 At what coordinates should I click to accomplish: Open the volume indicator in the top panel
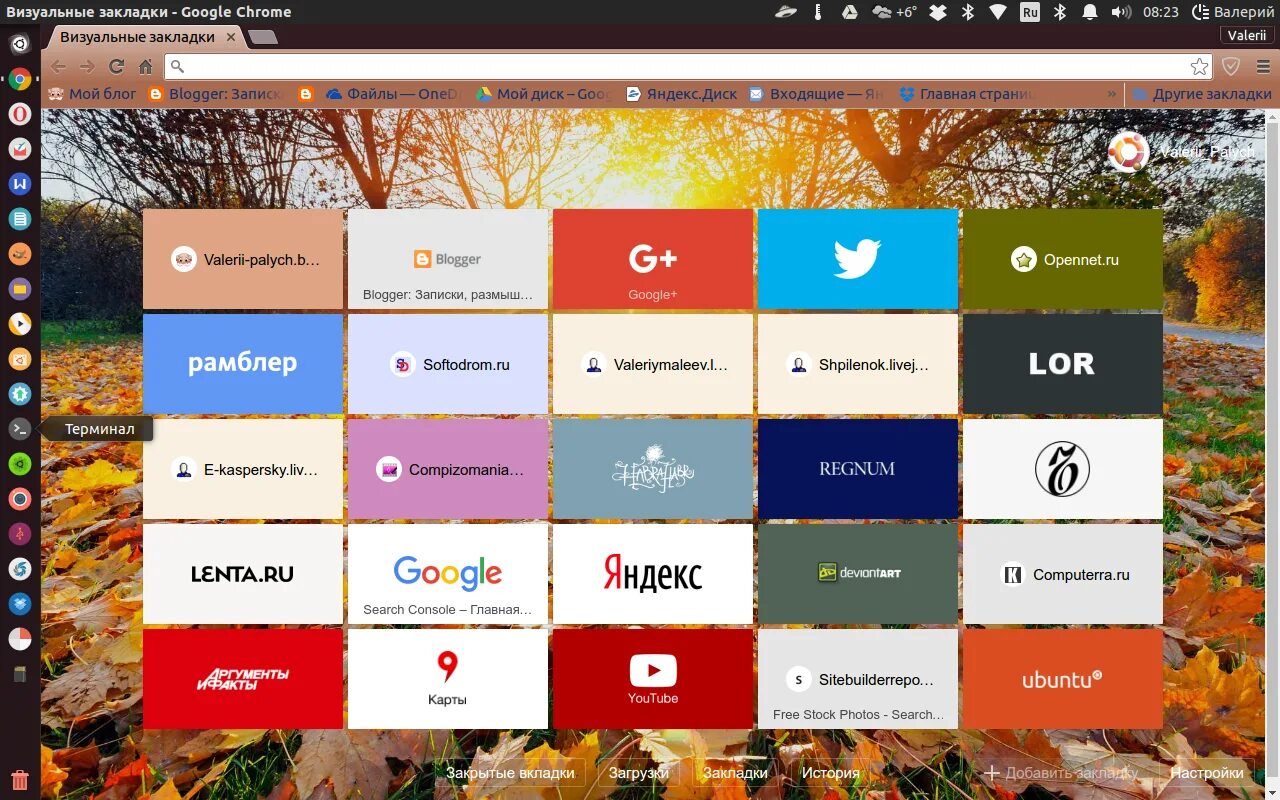click(1121, 12)
